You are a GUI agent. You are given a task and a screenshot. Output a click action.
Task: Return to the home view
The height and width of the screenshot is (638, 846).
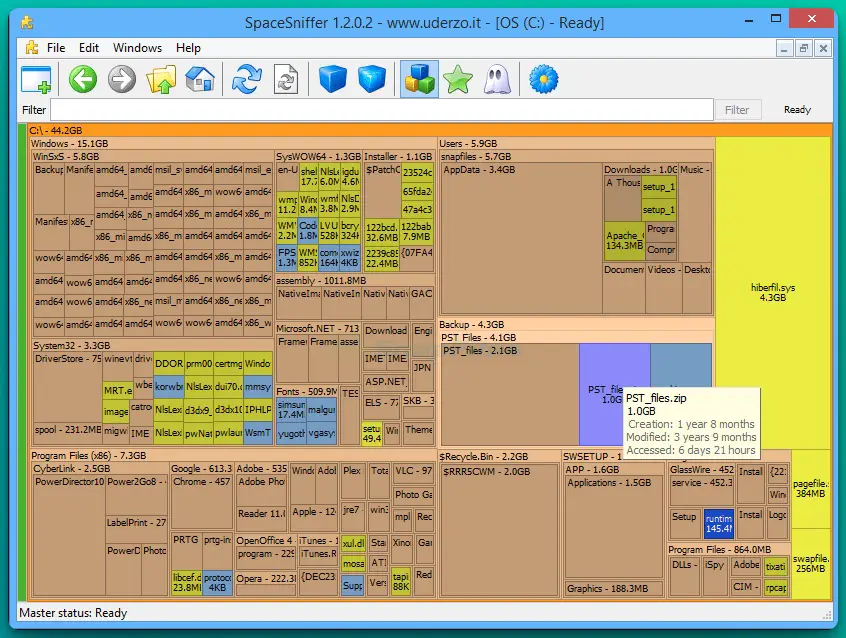click(200, 79)
